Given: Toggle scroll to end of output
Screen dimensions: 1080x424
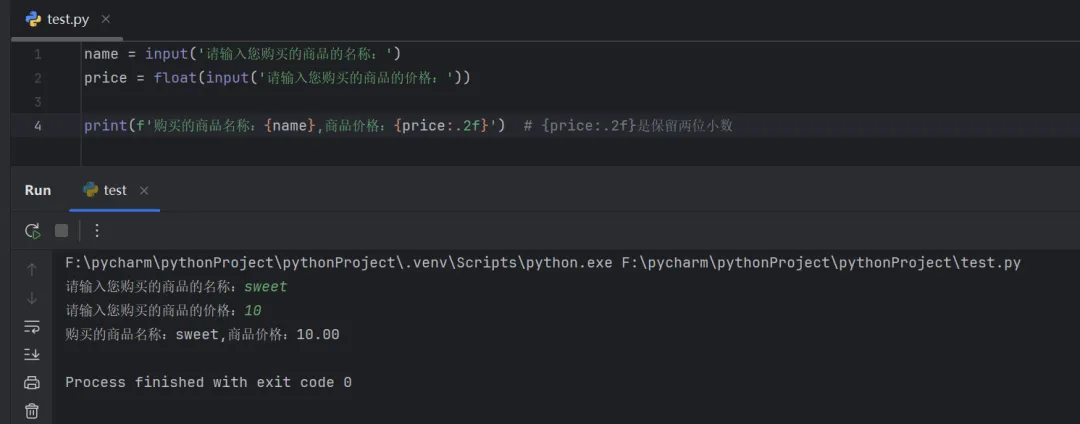Looking at the screenshot, I should pyautogui.click(x=32, y=354).
